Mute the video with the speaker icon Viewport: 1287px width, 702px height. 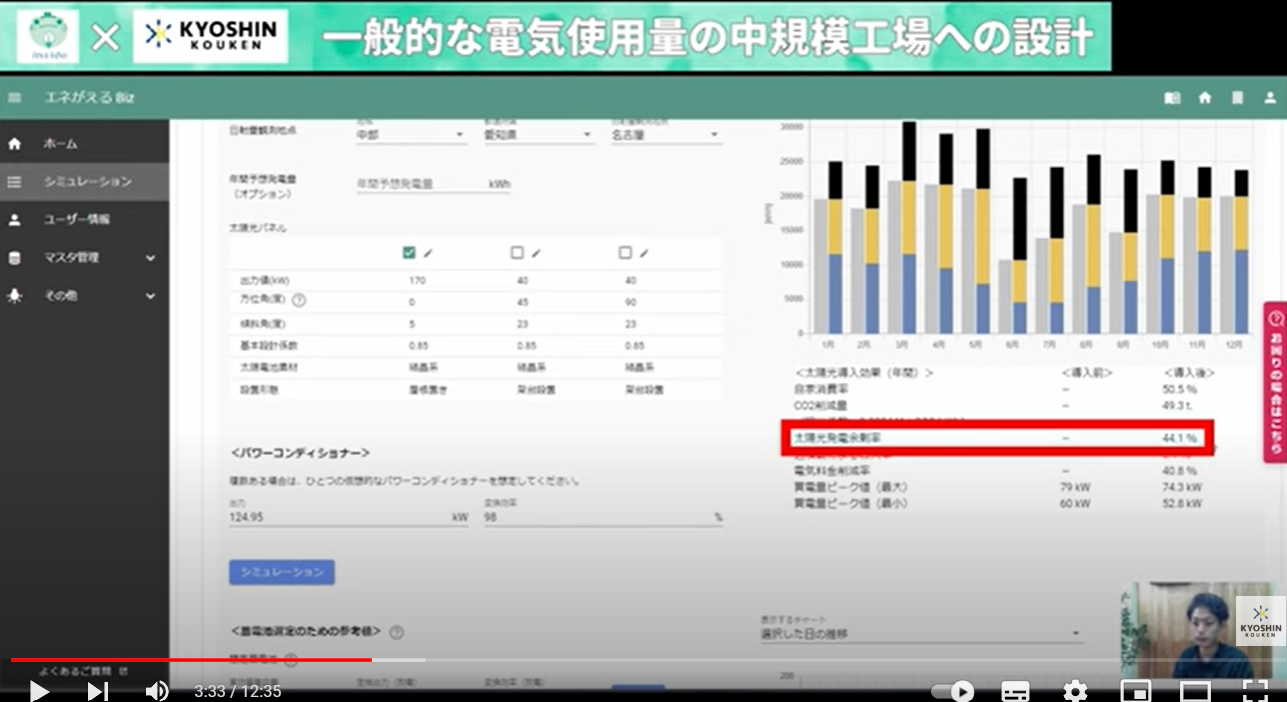click(157, 691)
